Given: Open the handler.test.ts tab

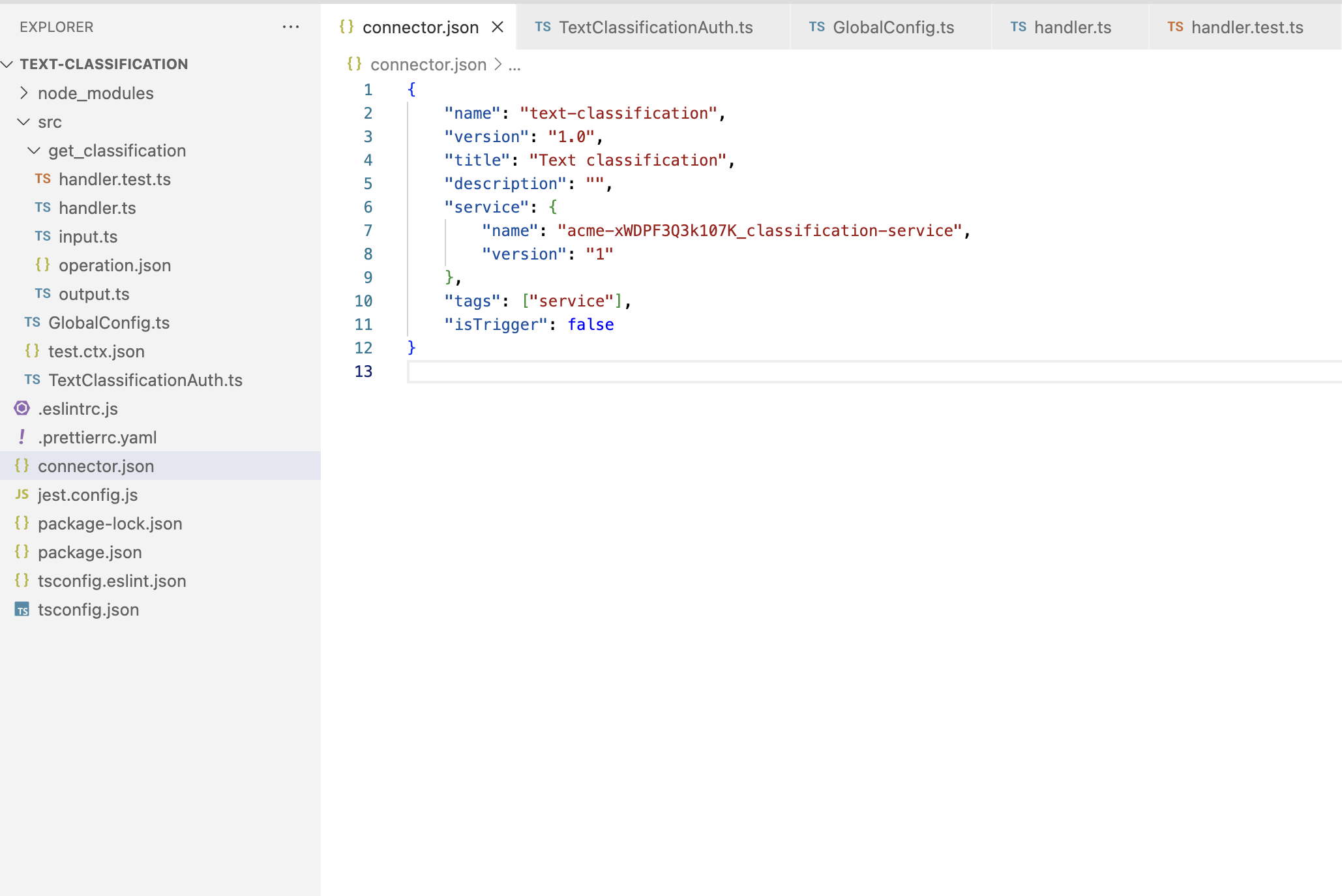Looking at the screenshot, I should [x=1246, y=27].
